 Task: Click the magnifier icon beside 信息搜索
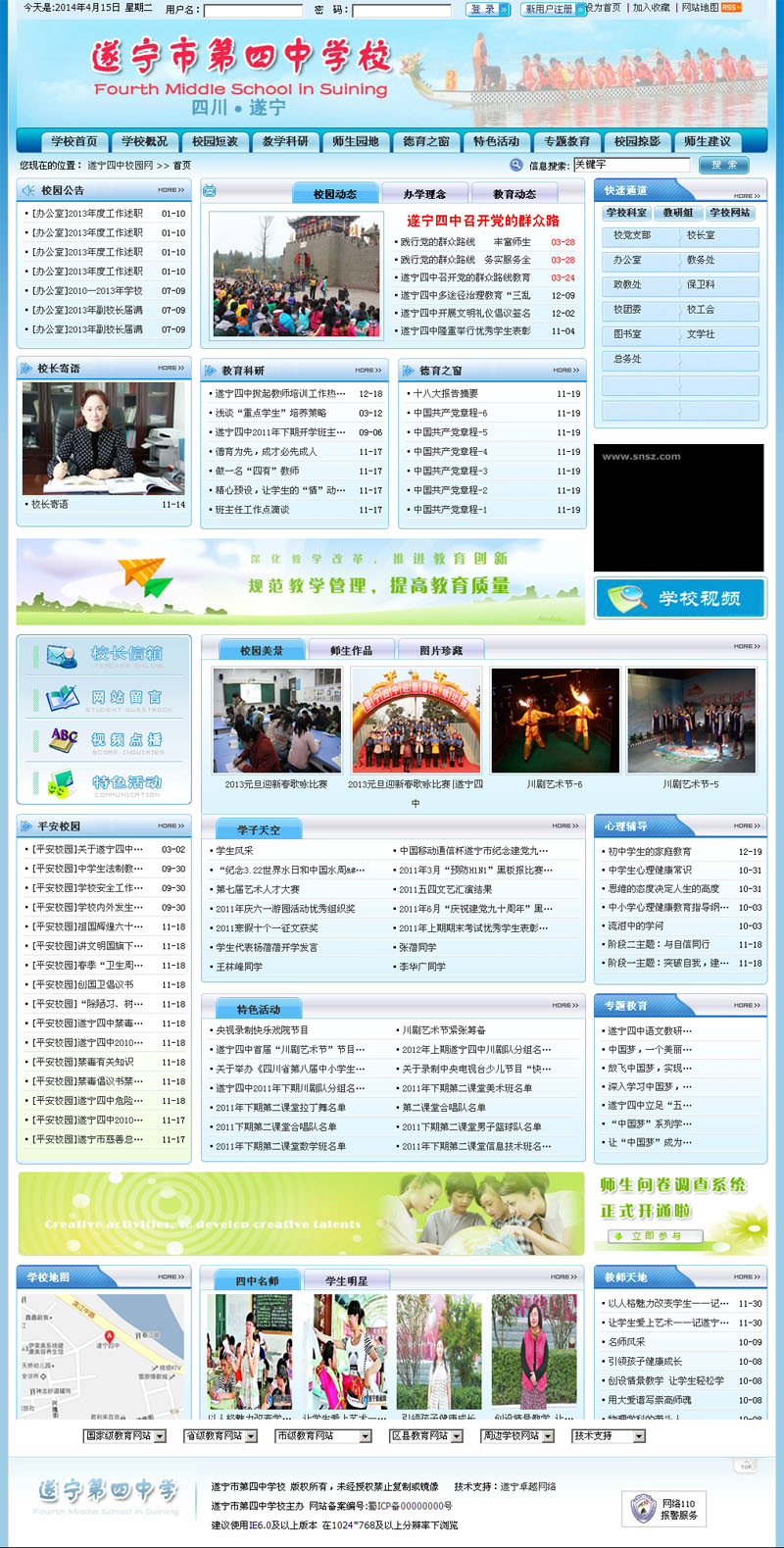(516, 165)
